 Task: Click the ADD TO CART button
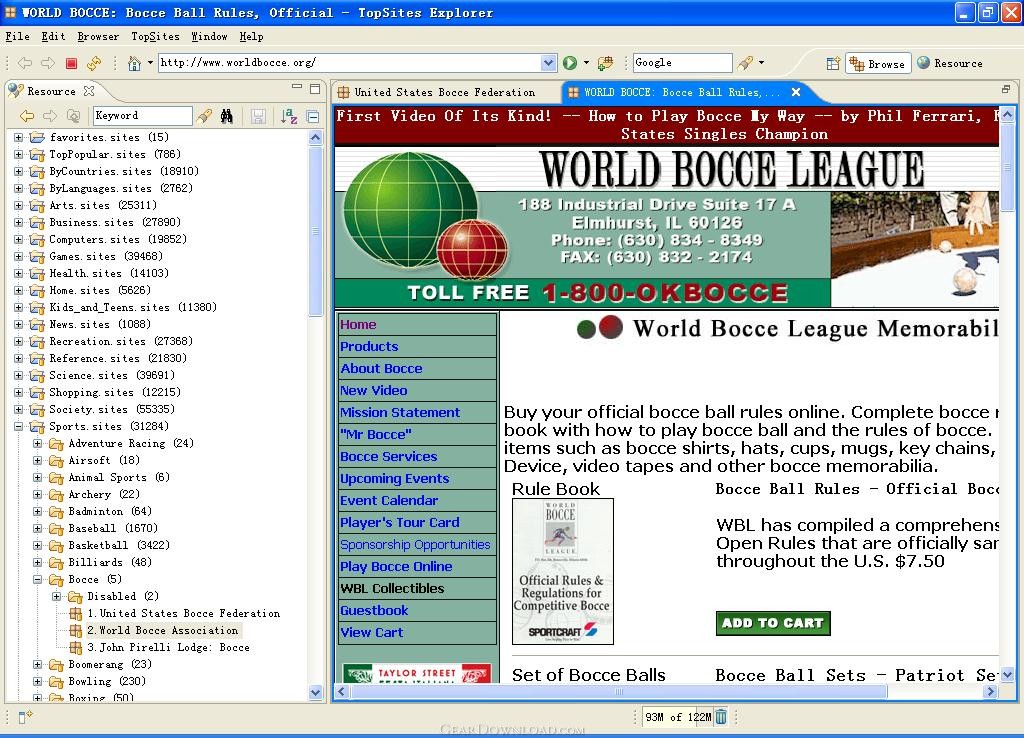tap(773, 623)
